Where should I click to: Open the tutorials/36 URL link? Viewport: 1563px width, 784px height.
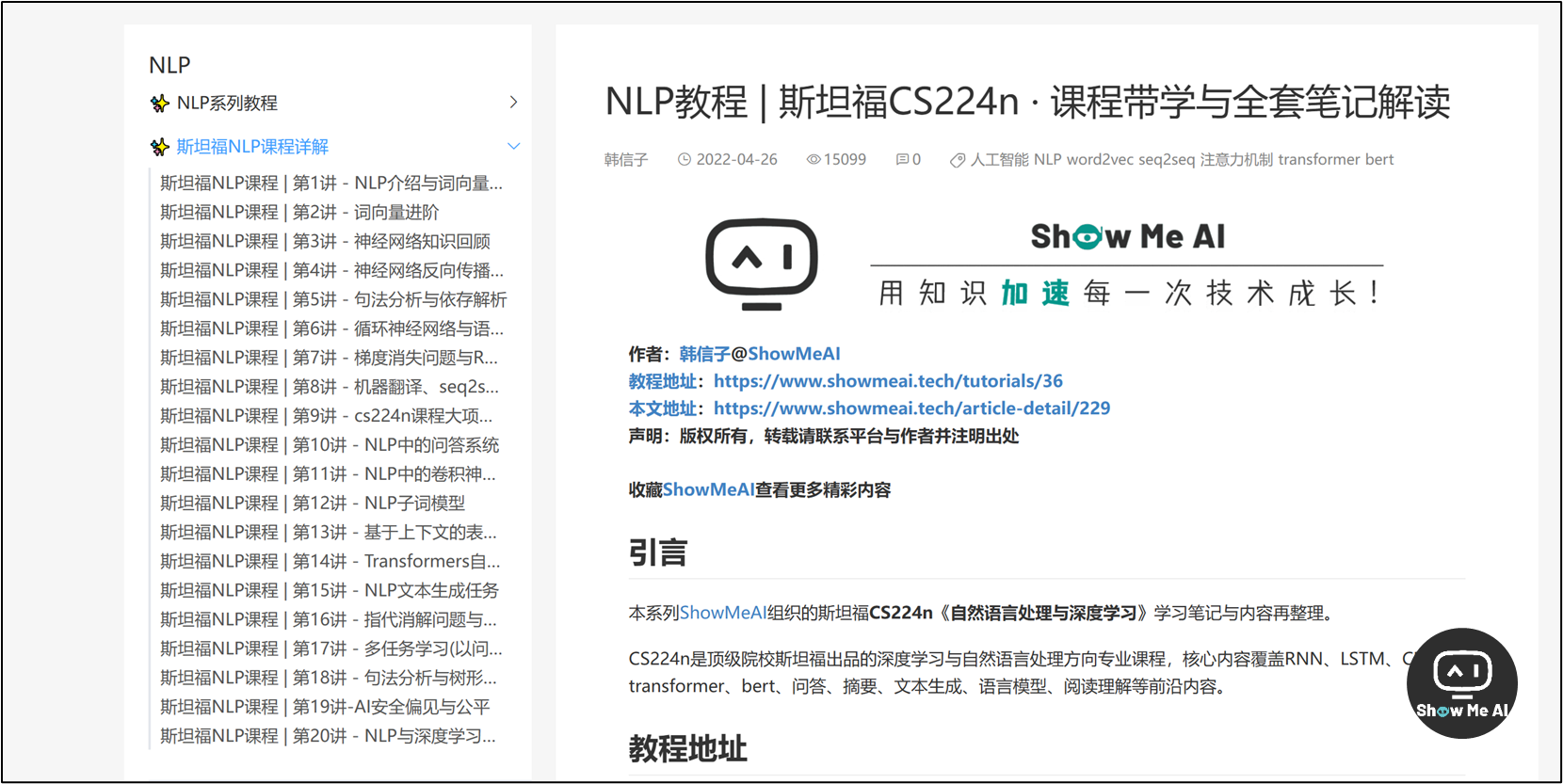888,381
